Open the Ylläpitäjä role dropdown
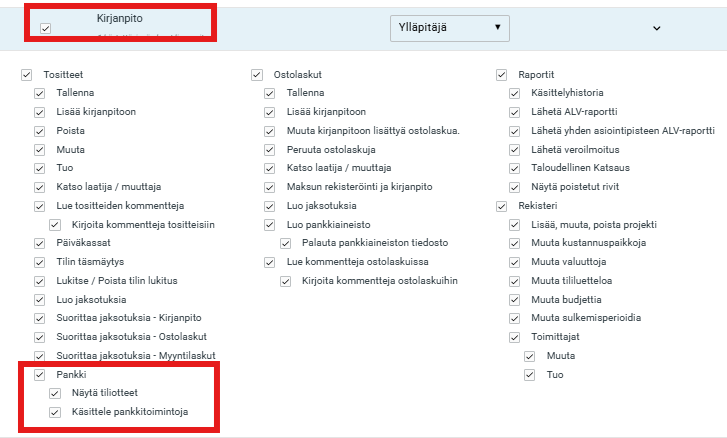 [x=448, y=28]
